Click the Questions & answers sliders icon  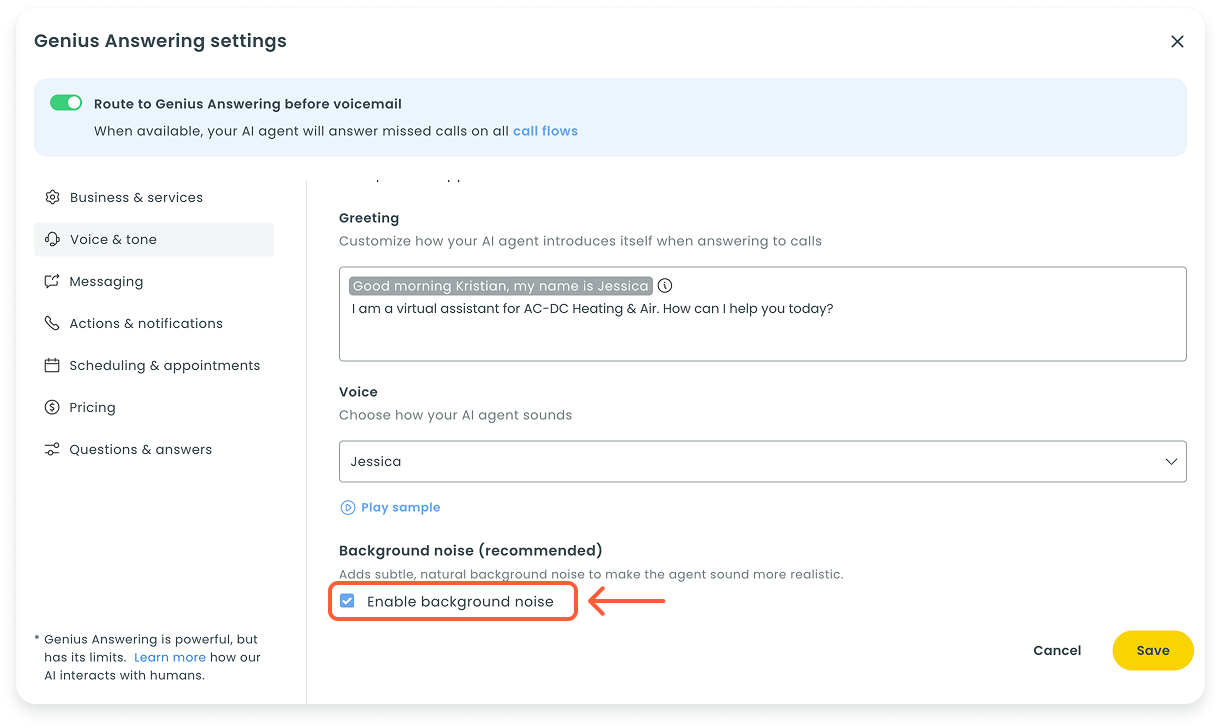(x=52, y=449)
